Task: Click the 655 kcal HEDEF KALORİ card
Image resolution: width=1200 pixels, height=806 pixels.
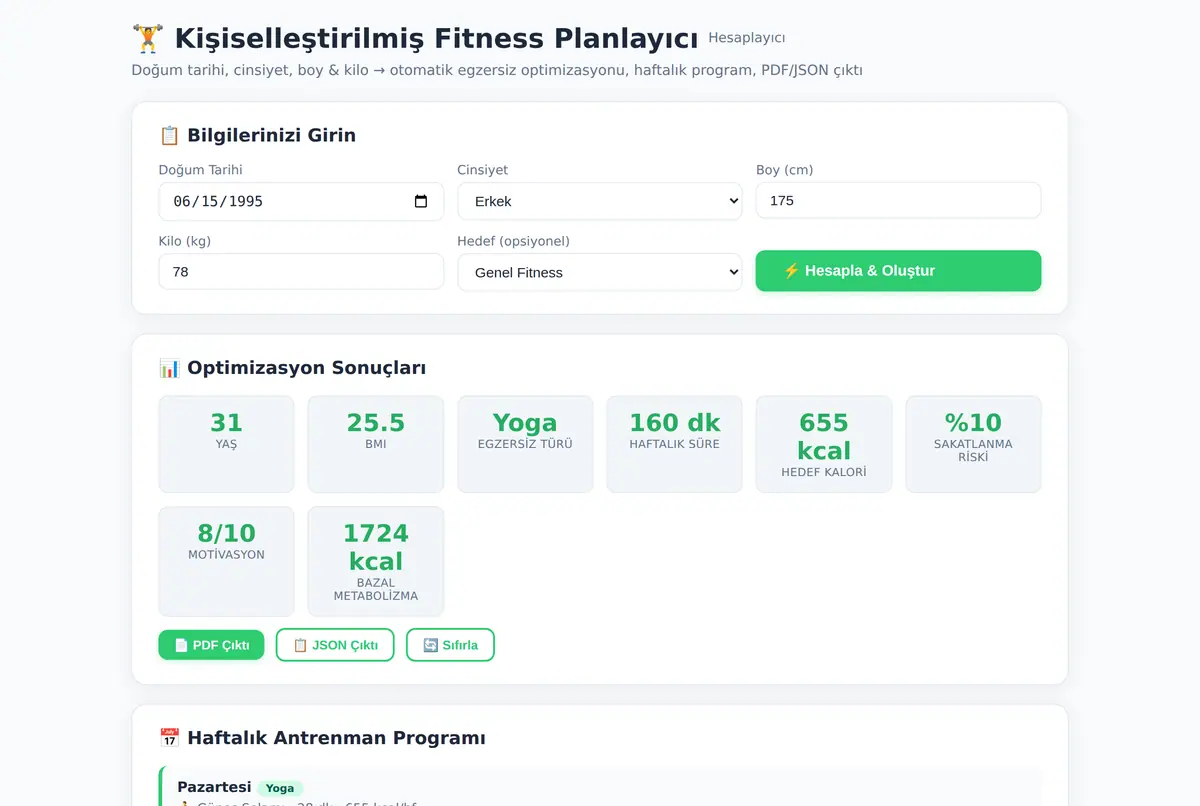Action: click(824, 444)
